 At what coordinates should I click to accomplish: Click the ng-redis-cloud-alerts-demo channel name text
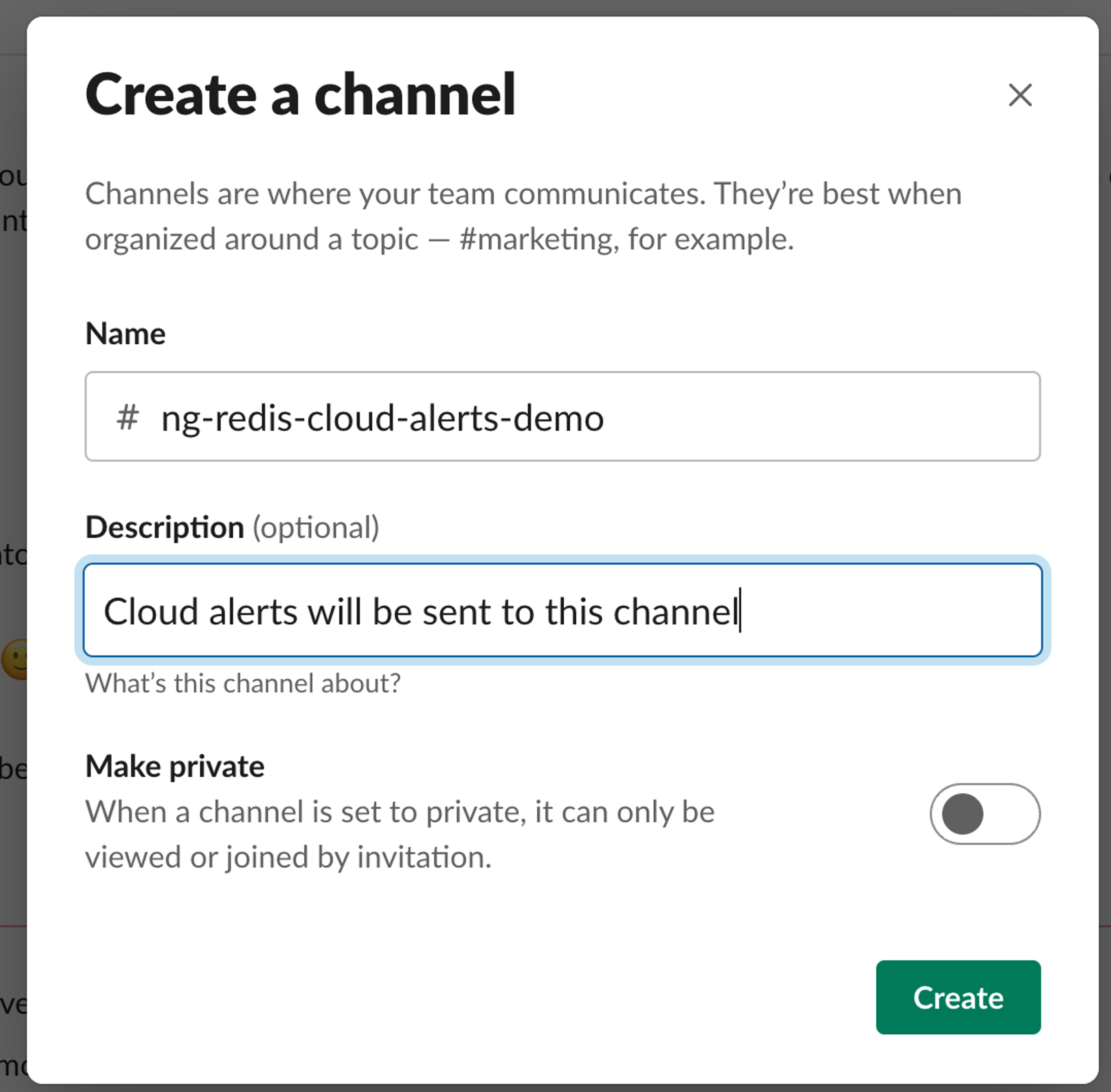(x=382, y=418)
